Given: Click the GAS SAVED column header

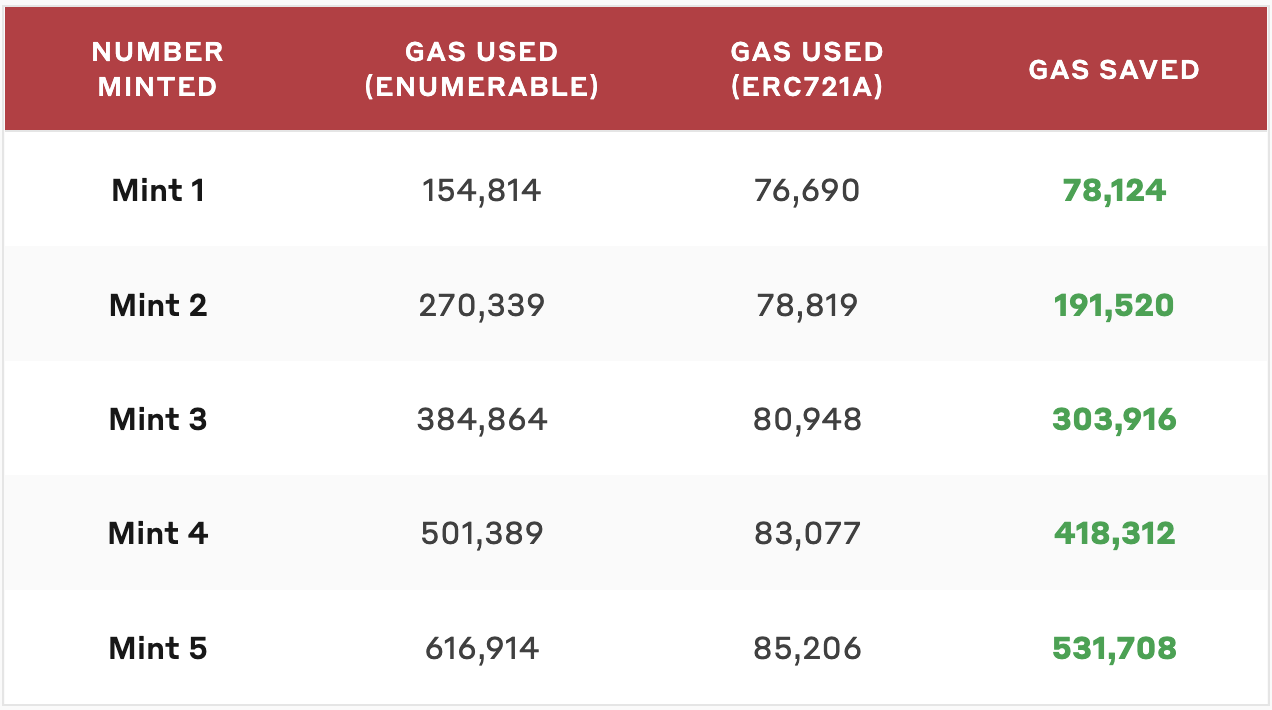Looking at the screenshot, I should click(1114, 69).
